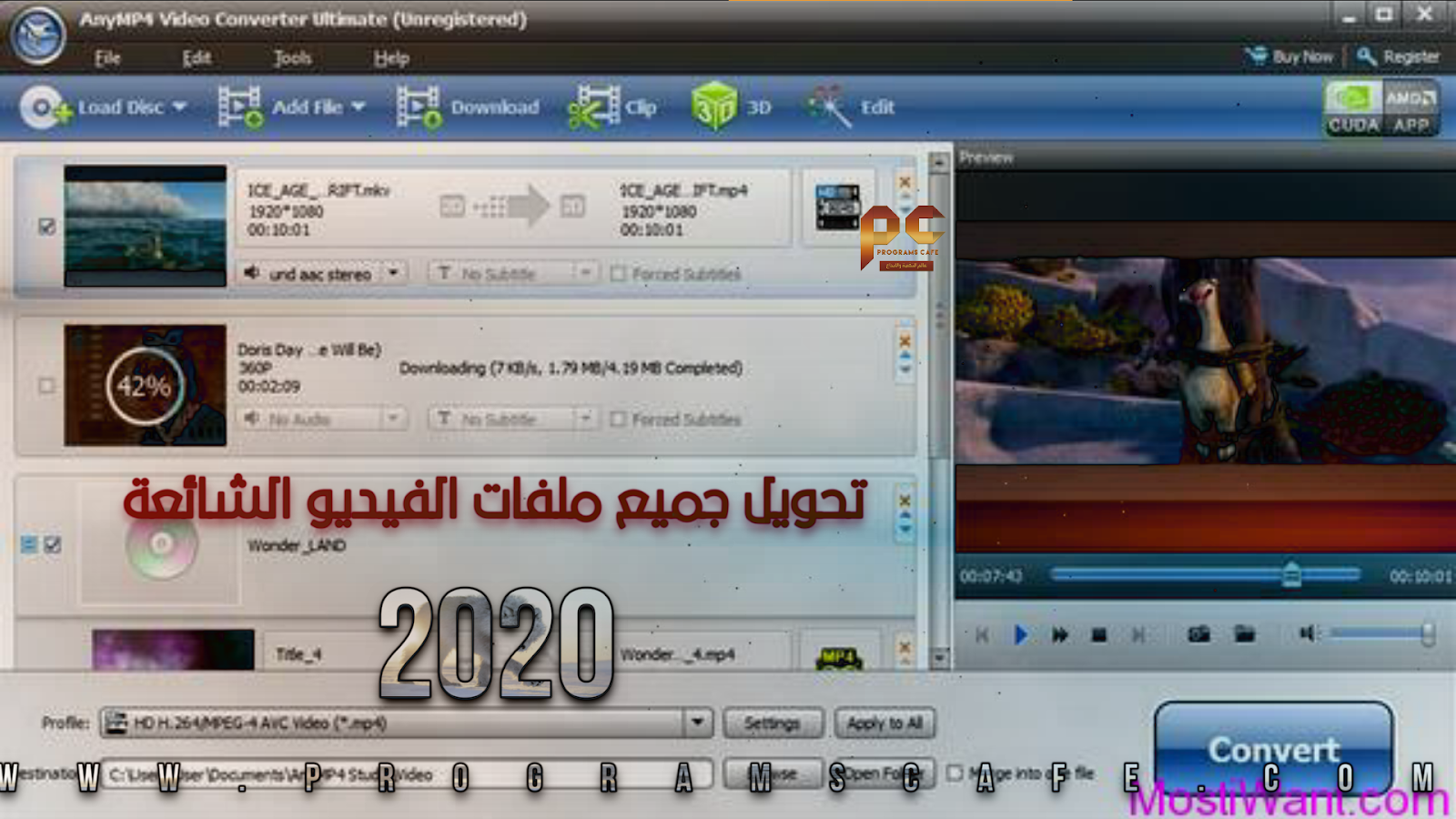Toggle AMD APP acceleration icon
The width and height of the screenshot is (1456, 819).
pyautogui.click(x=1410, y=108)
